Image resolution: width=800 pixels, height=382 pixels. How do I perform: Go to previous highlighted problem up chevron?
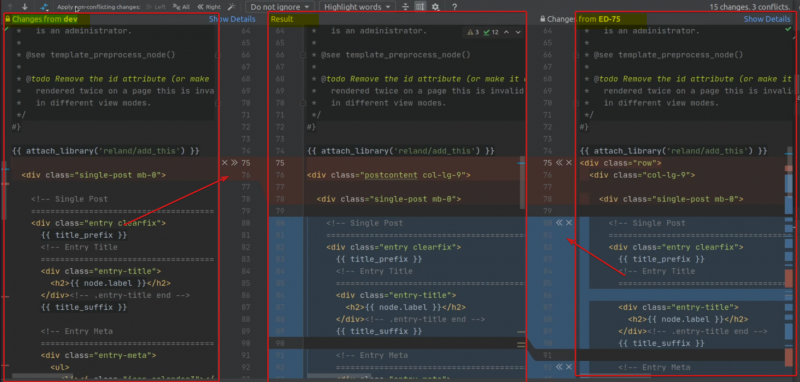[507, 32]
